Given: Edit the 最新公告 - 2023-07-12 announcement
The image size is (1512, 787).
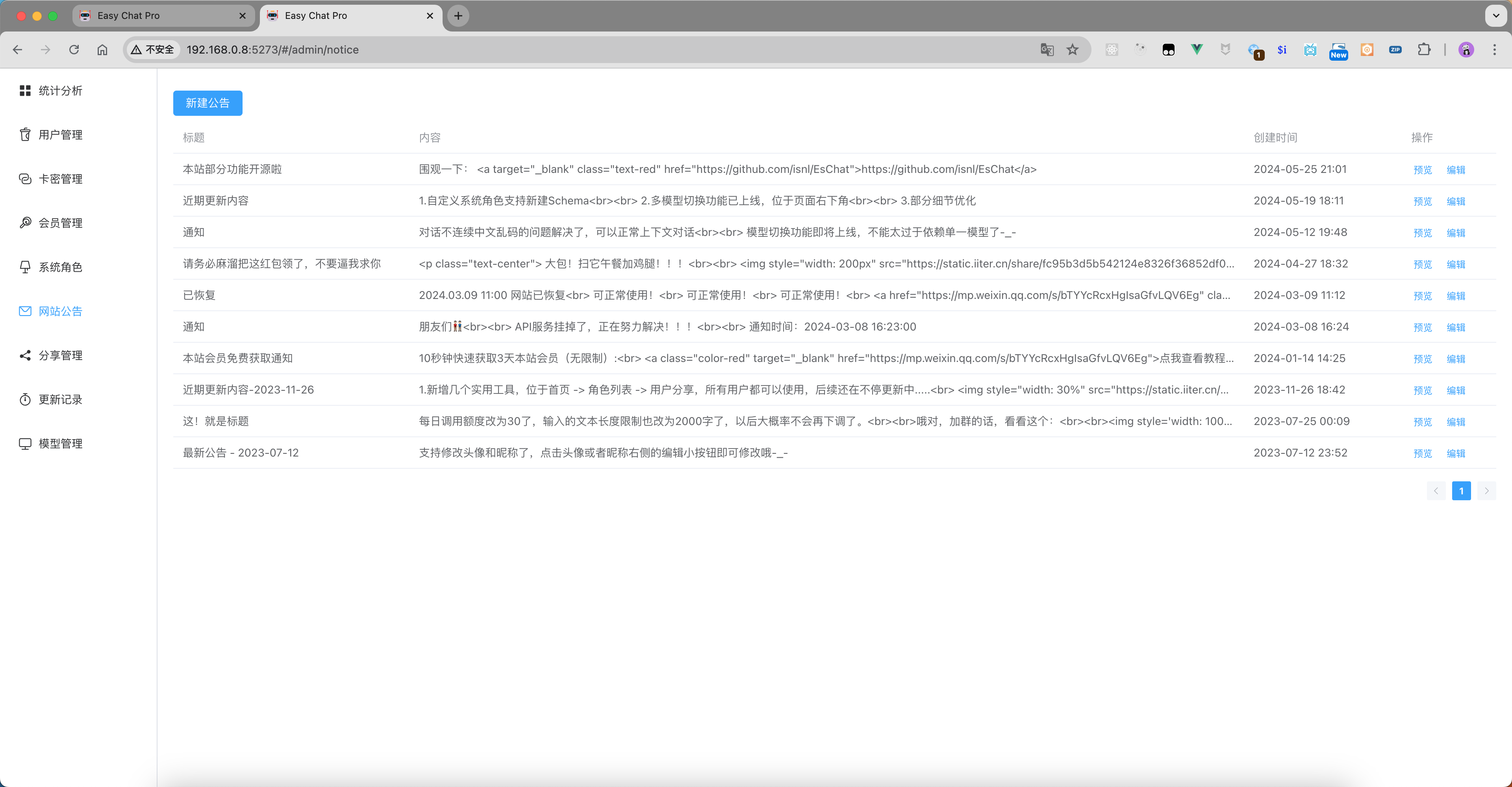Looking at the screenshot, I should [1456, 453].
